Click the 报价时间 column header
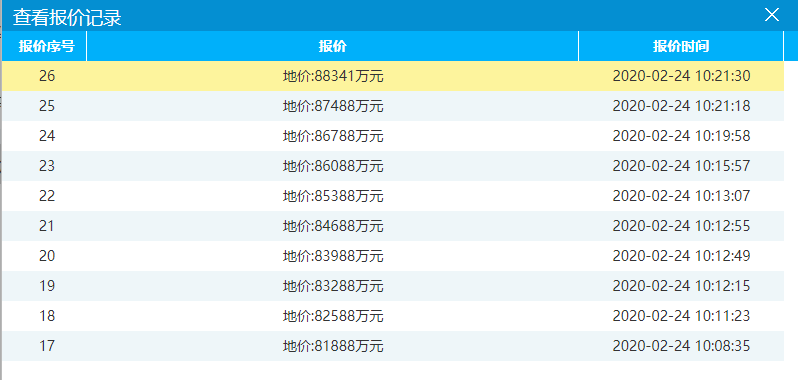This screenshot has height=380, width=798. pos(681,46)
